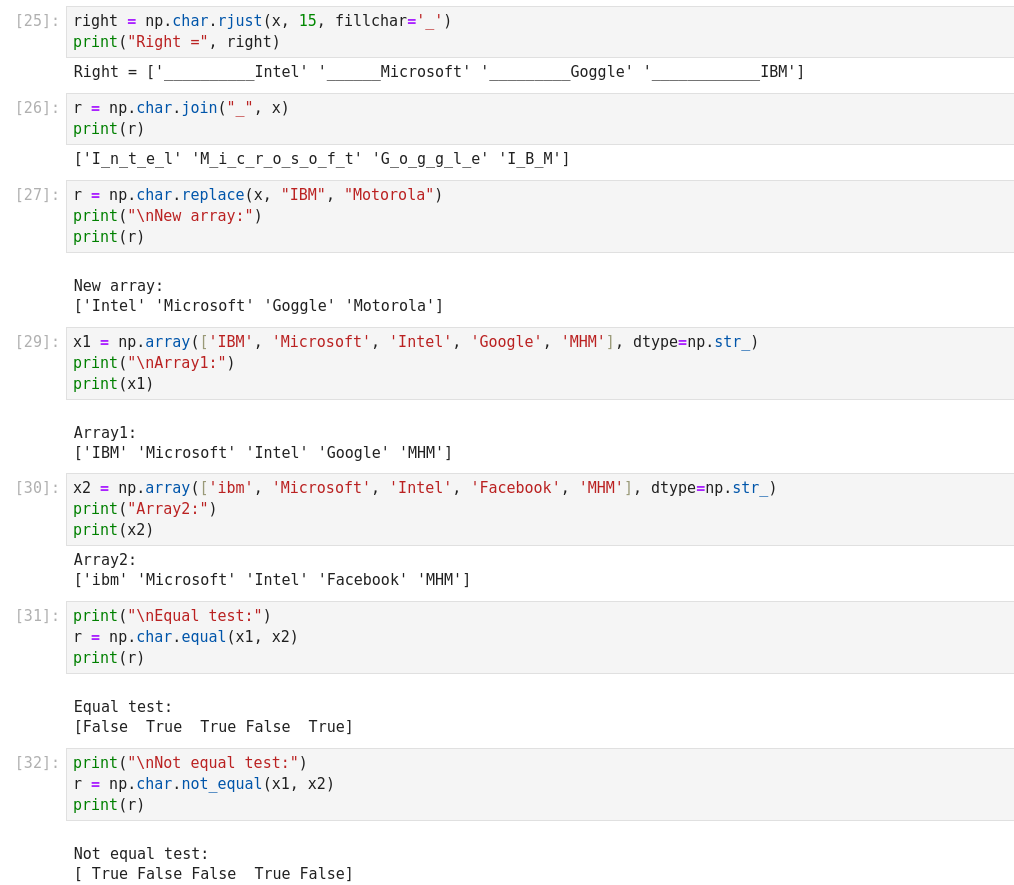Click the np.char.not_equal code cell

pyautogui.click(x=540, y=784)
